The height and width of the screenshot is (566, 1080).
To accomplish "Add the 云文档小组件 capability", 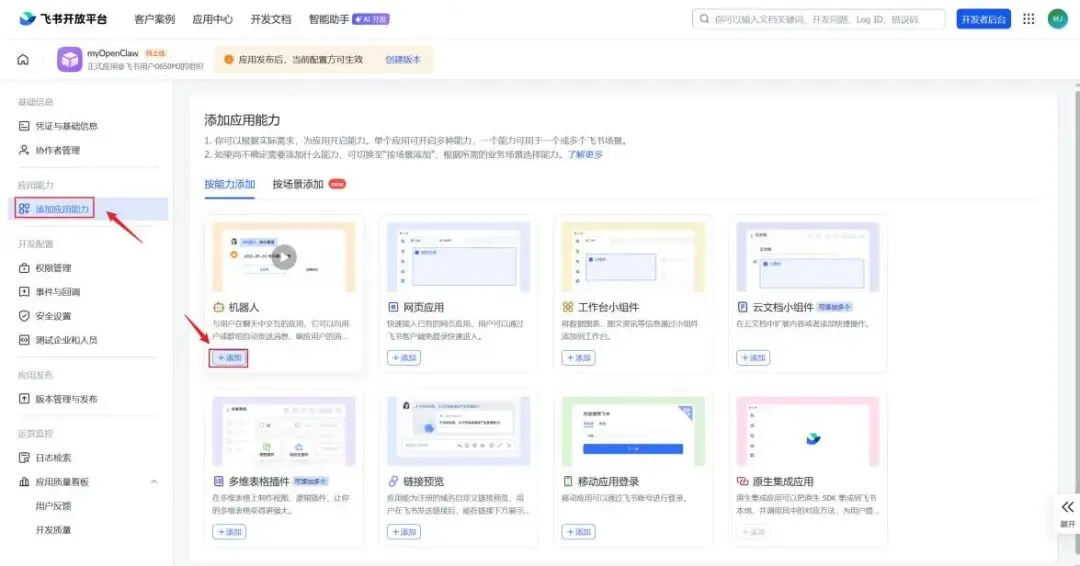I will point(753,358).
